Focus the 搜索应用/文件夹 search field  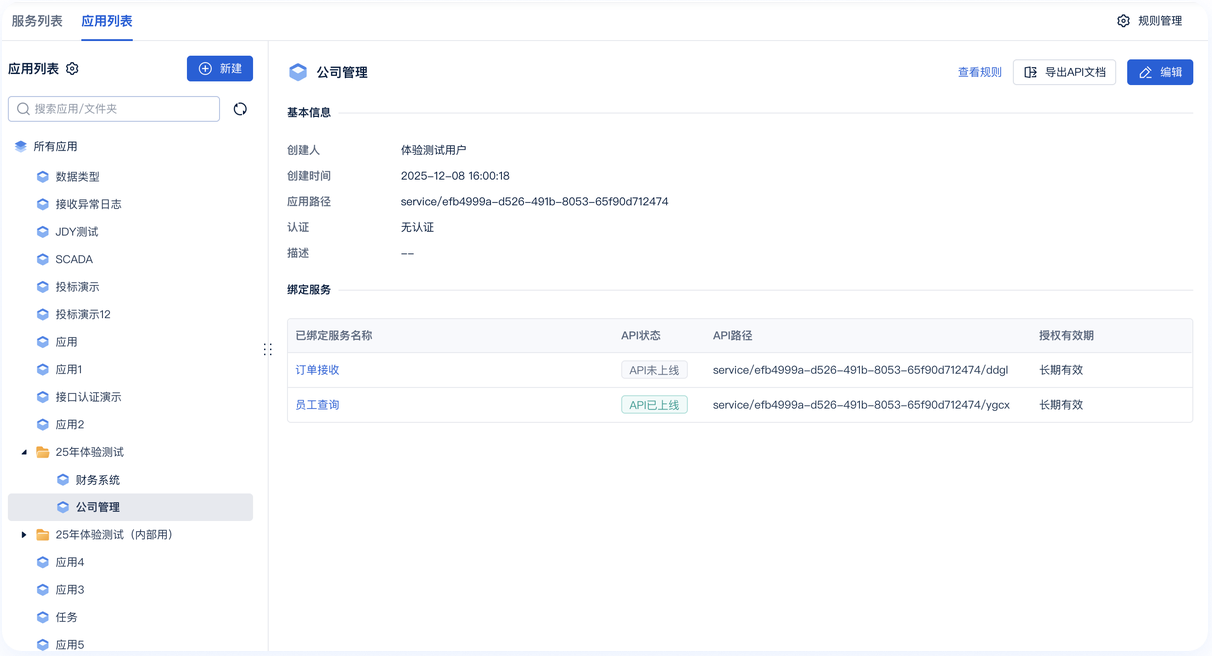[x=114, y=109]
